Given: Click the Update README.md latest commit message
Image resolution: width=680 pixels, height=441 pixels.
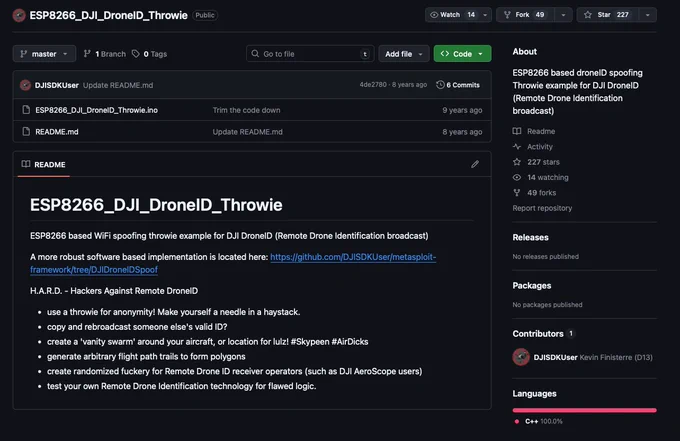Looking at the screenshot, I should pyautogui.click(x=118, y=85).
